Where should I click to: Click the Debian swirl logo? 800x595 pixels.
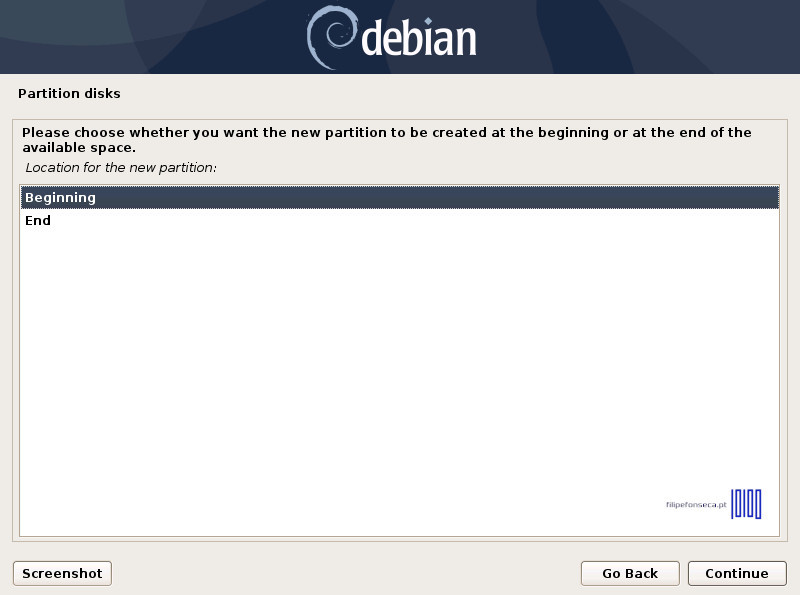(x=332, y=37)
